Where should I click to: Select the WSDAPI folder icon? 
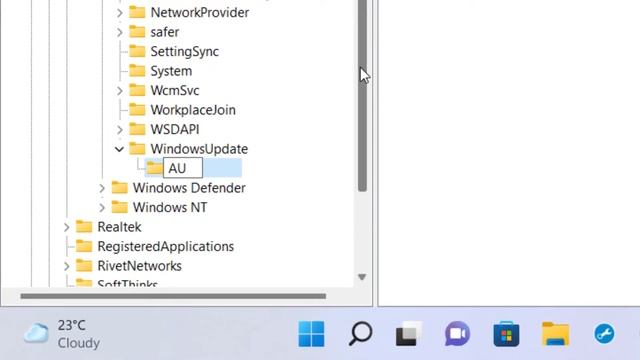point(137,129)
